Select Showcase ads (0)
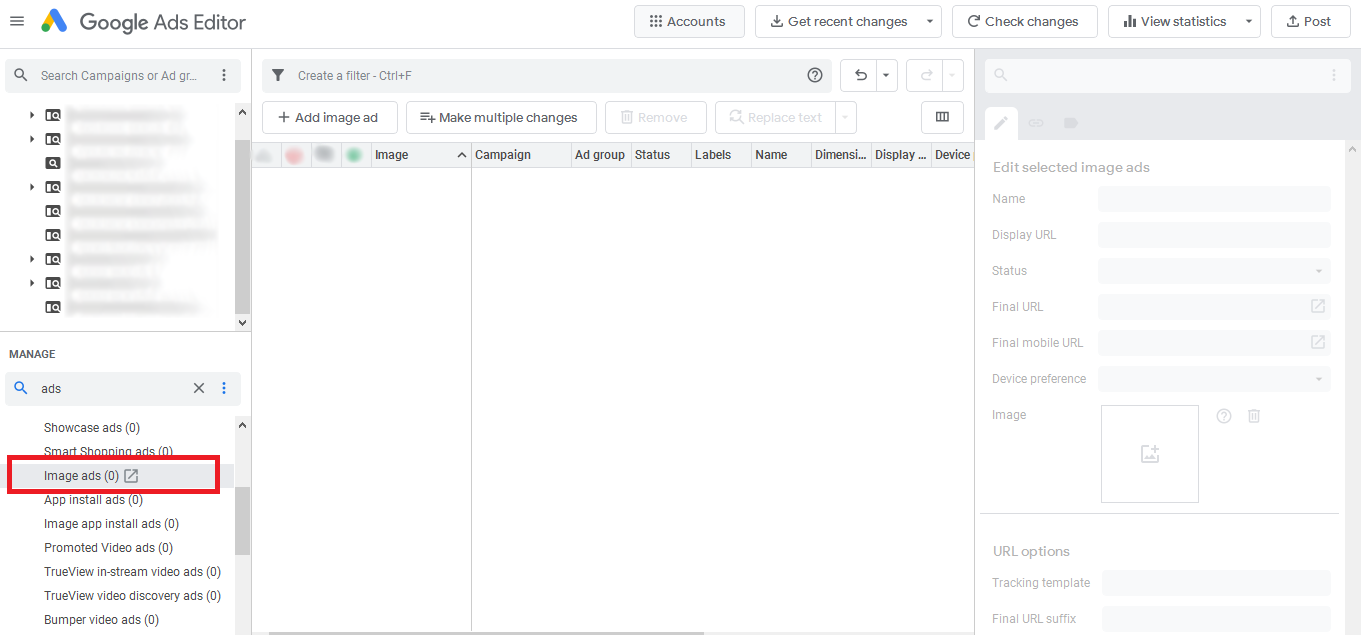 point(92,428)
